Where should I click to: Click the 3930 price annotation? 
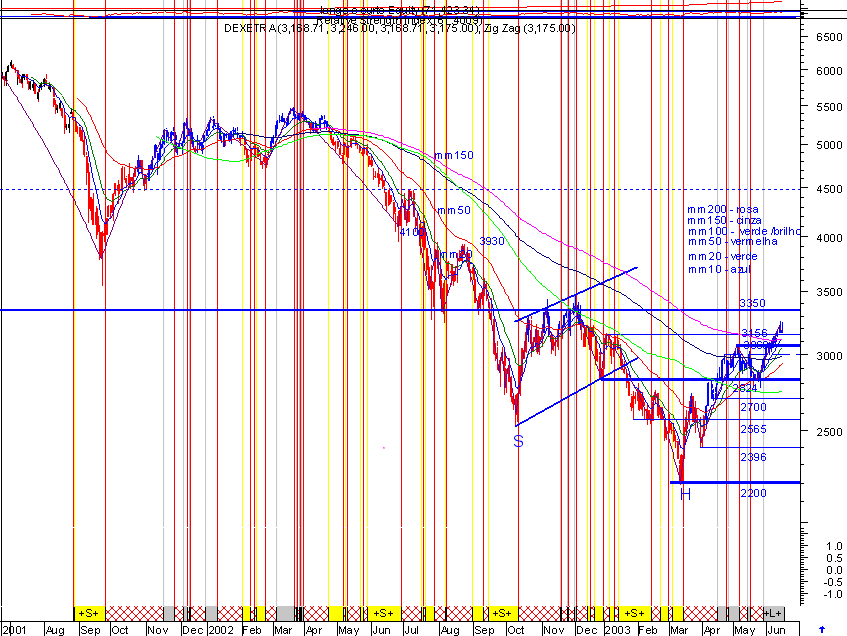[x=492, y=241]
